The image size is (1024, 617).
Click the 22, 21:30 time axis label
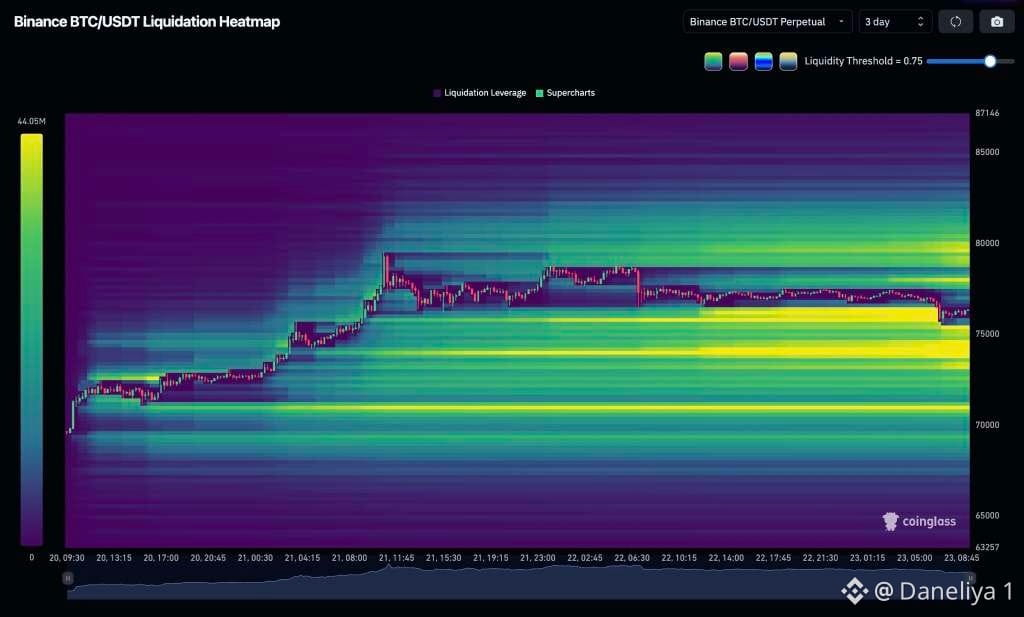tap(820, 558)
